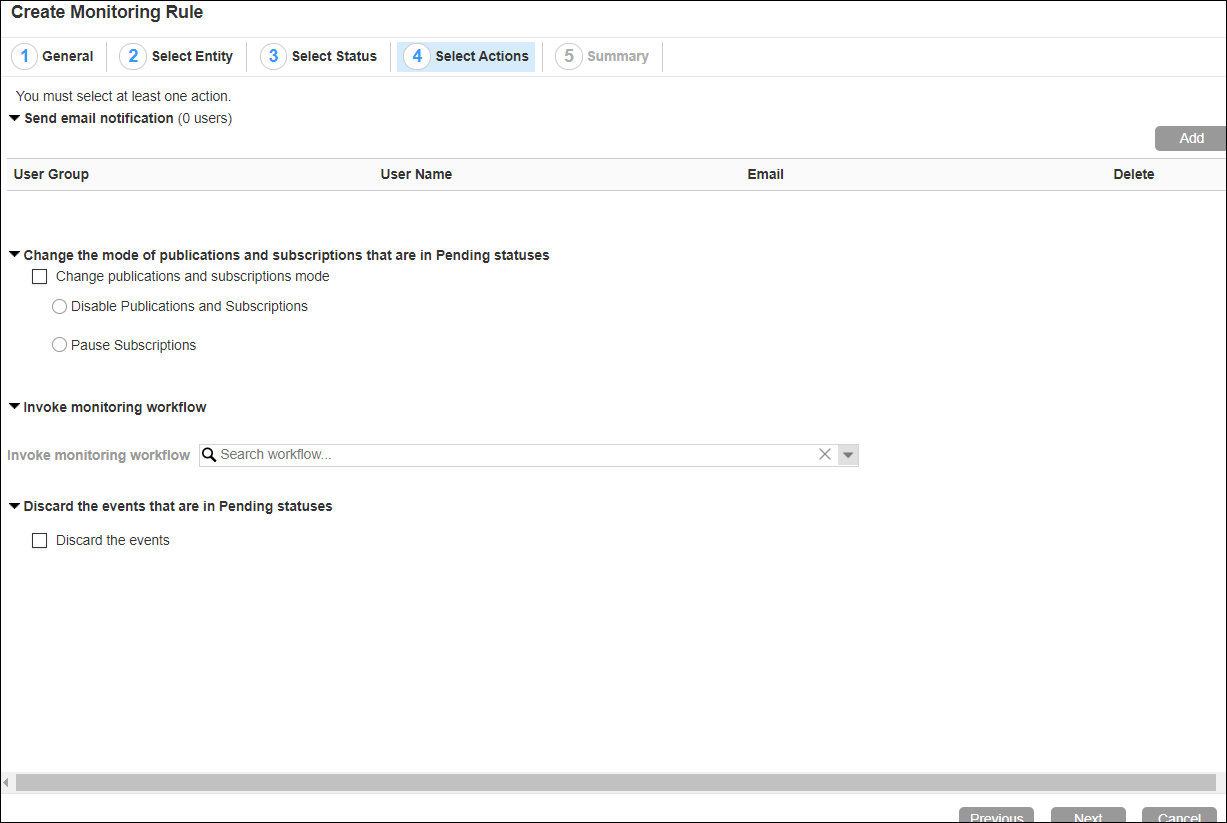Viewport: 1227px width, 823px height.
Task: Select Disable Publications and Subscriptions radio button
Action: pyautogui.click(x=59, y=307)
